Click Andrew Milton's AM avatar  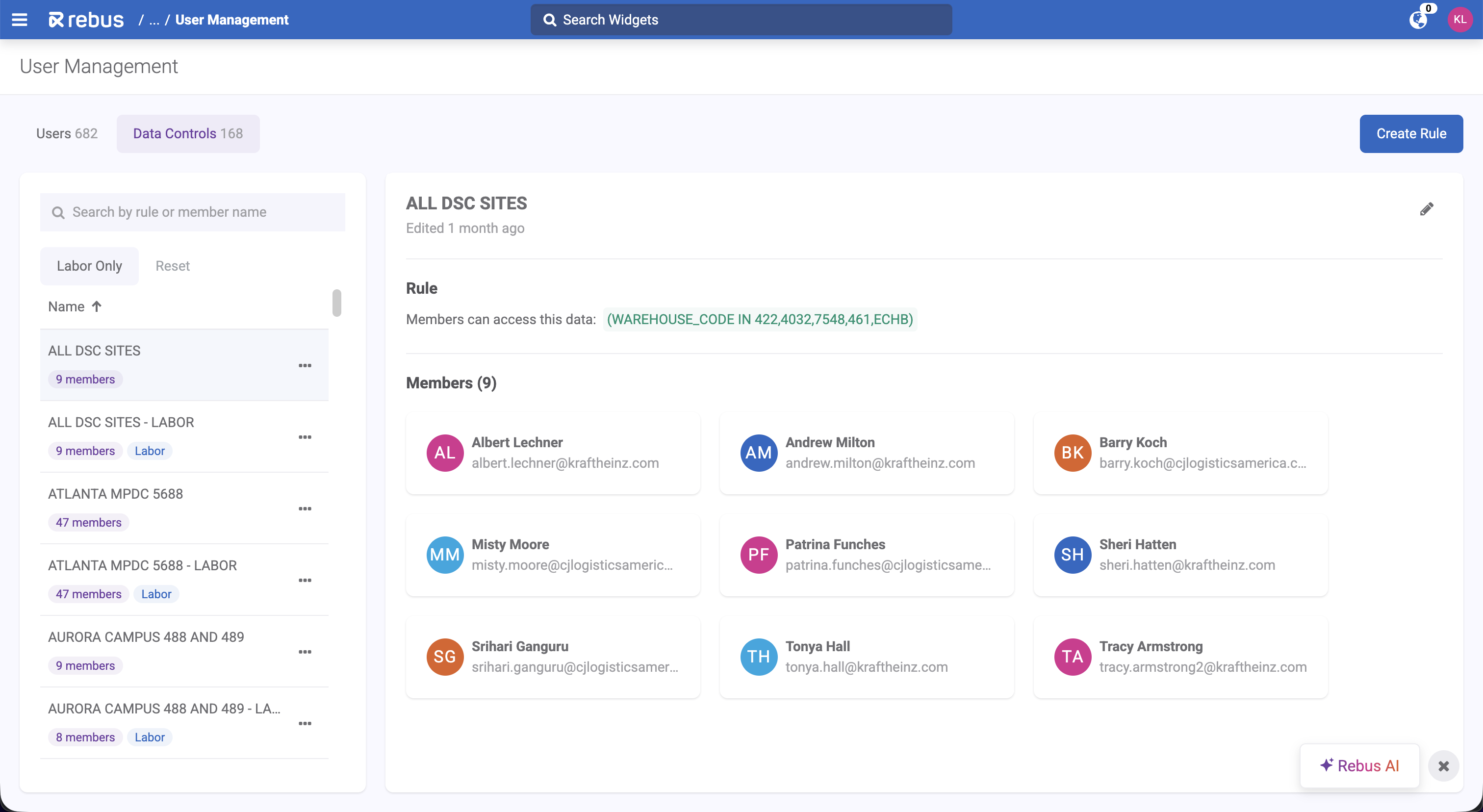click(759, 453)
